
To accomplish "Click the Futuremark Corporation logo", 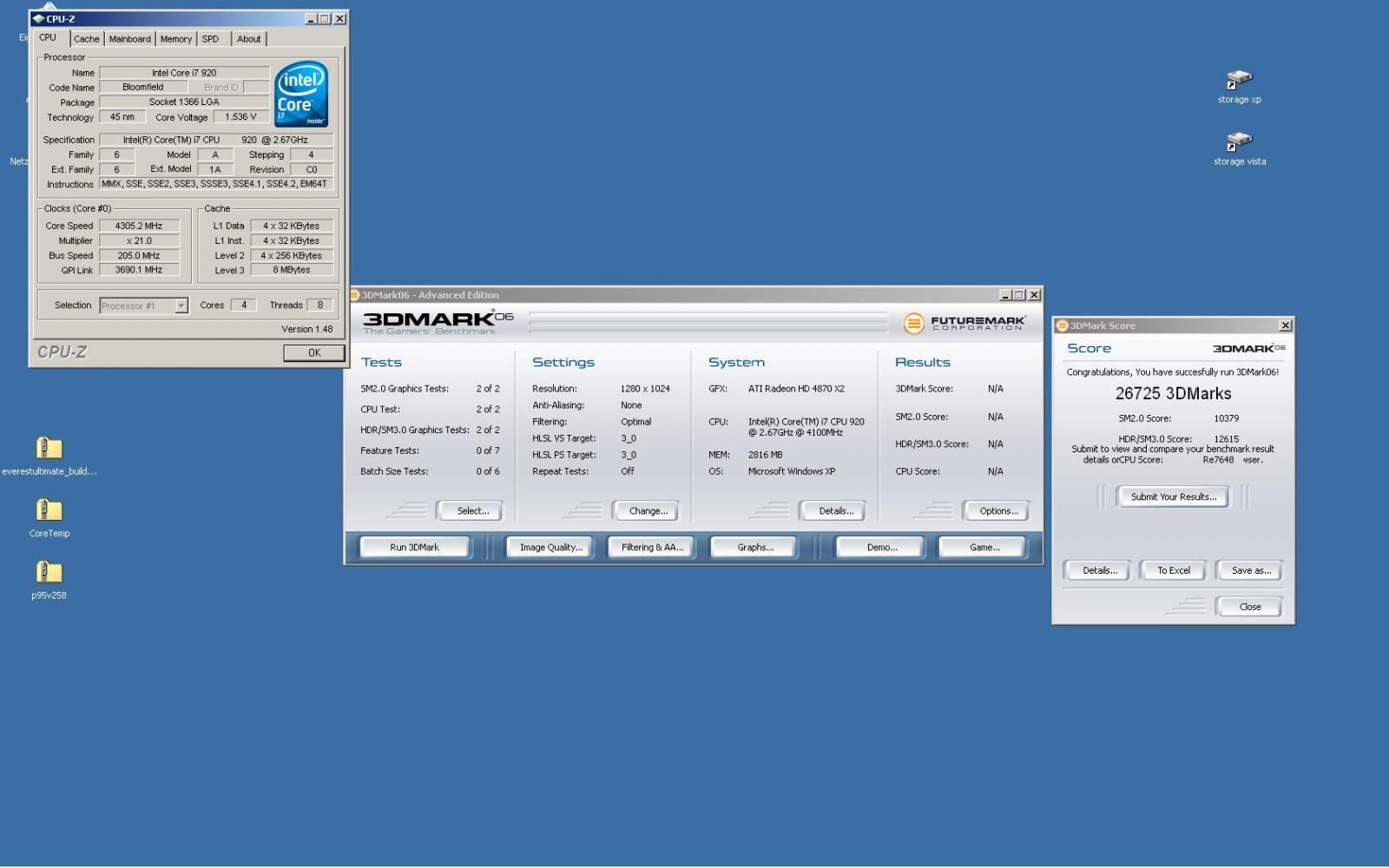I will 964,323.
